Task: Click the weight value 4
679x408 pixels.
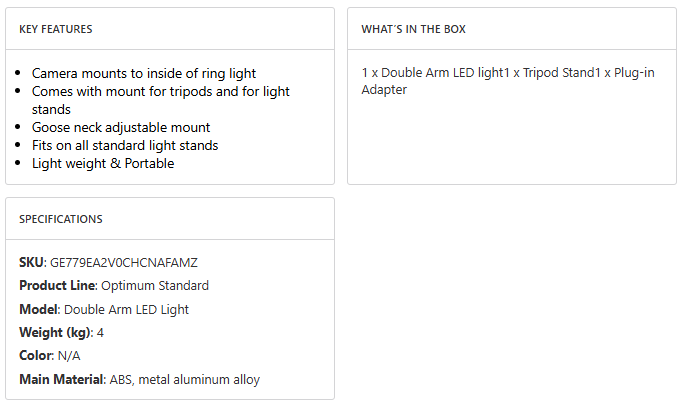Action: click(x=101, y=332)
